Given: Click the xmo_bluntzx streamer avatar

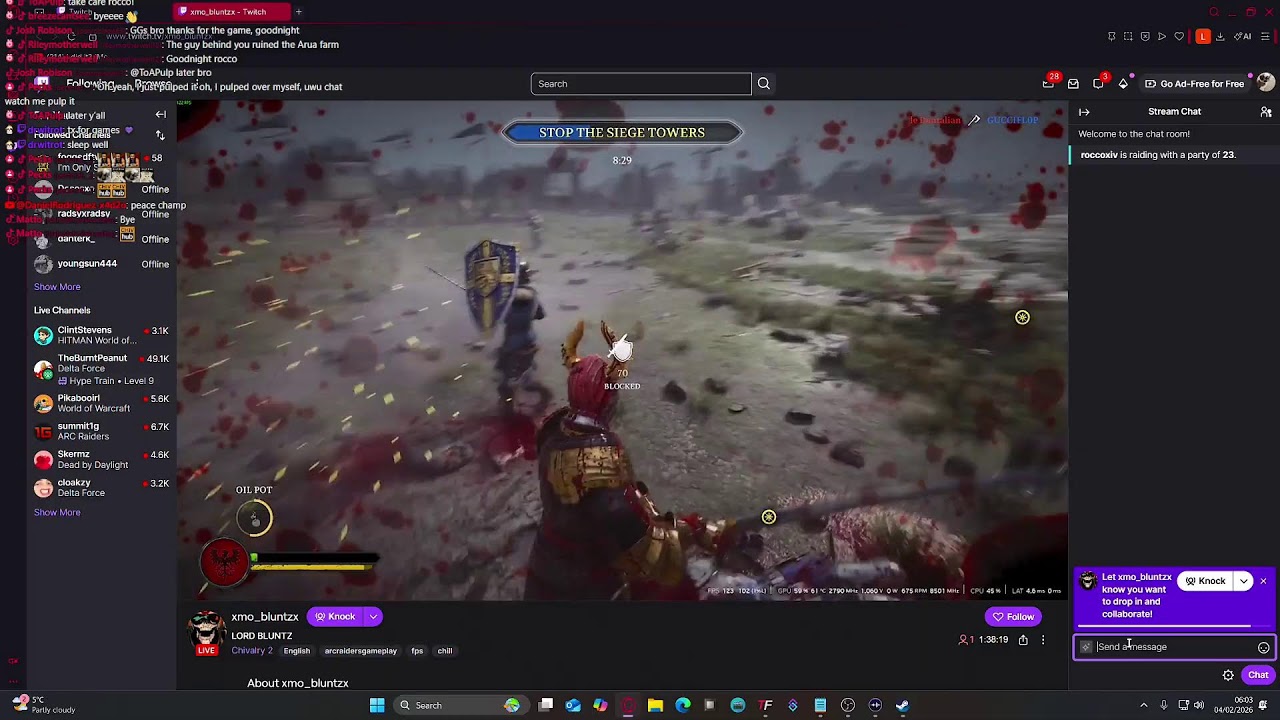Looking at the screenshot, I should point(207,630).
